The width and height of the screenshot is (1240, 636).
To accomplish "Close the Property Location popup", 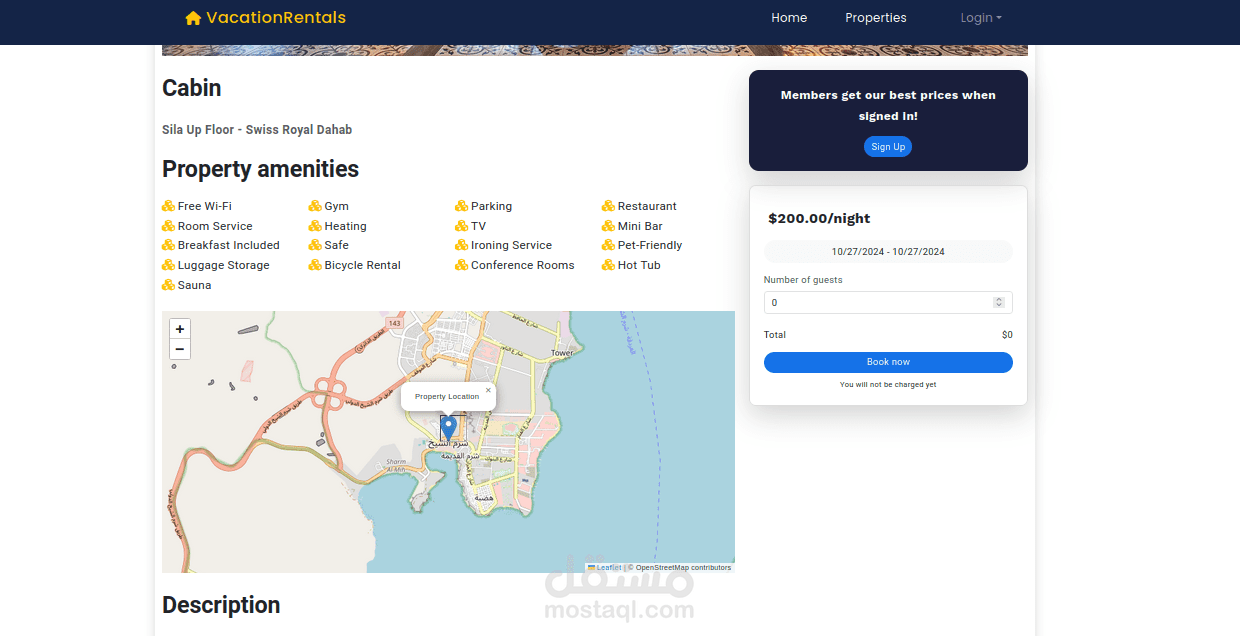I will (x=488, y=390).
